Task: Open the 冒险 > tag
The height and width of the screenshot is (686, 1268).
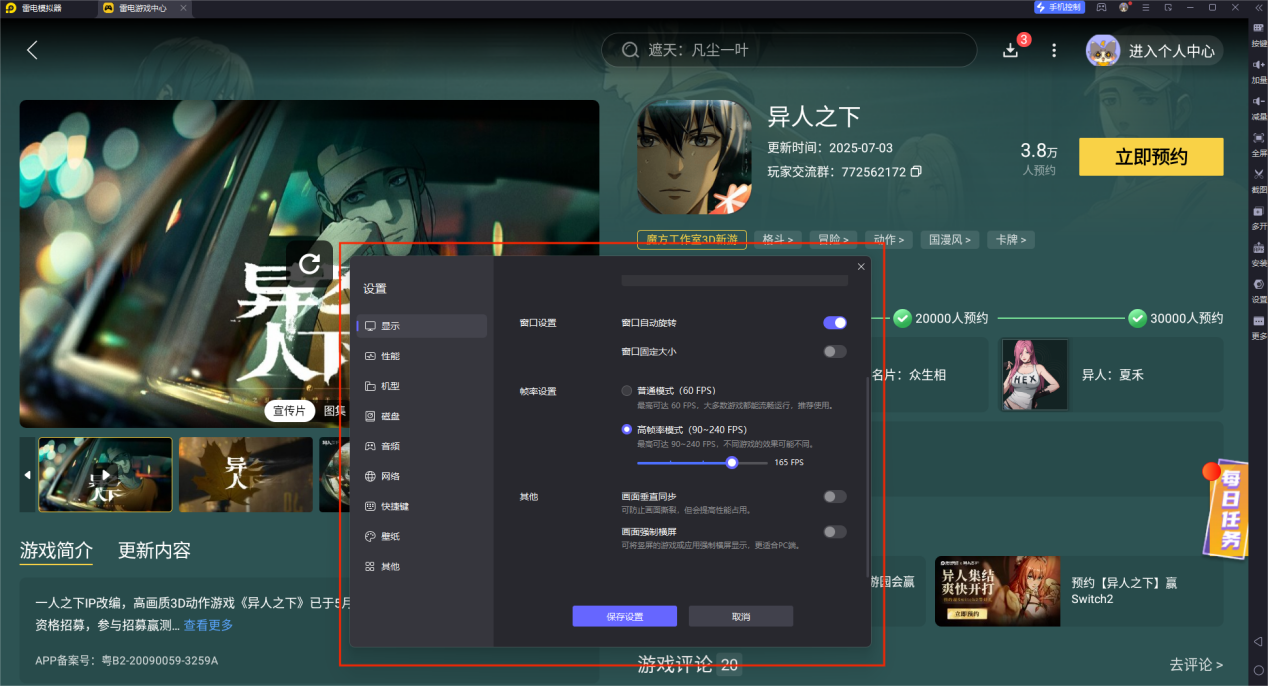Action: point(833,240)
